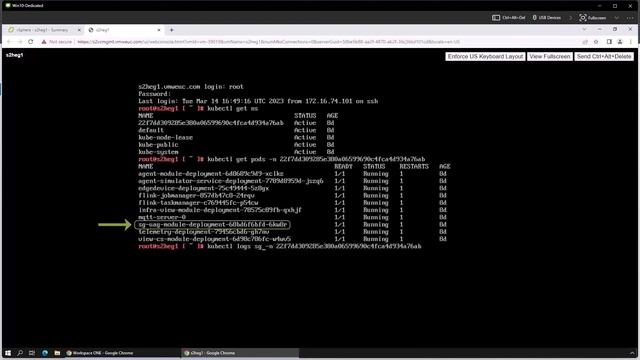Click the kubectl get ns command
This screenshot has width=640, height=360.
point(233,109)
